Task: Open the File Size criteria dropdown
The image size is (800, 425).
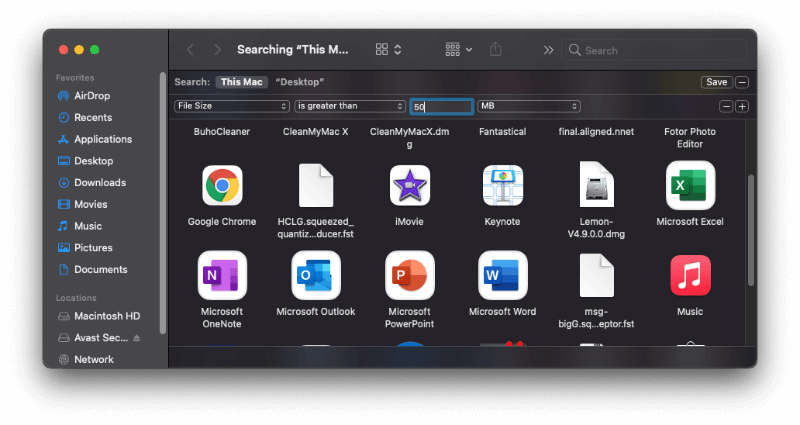Action: click(x=232, y=106)
